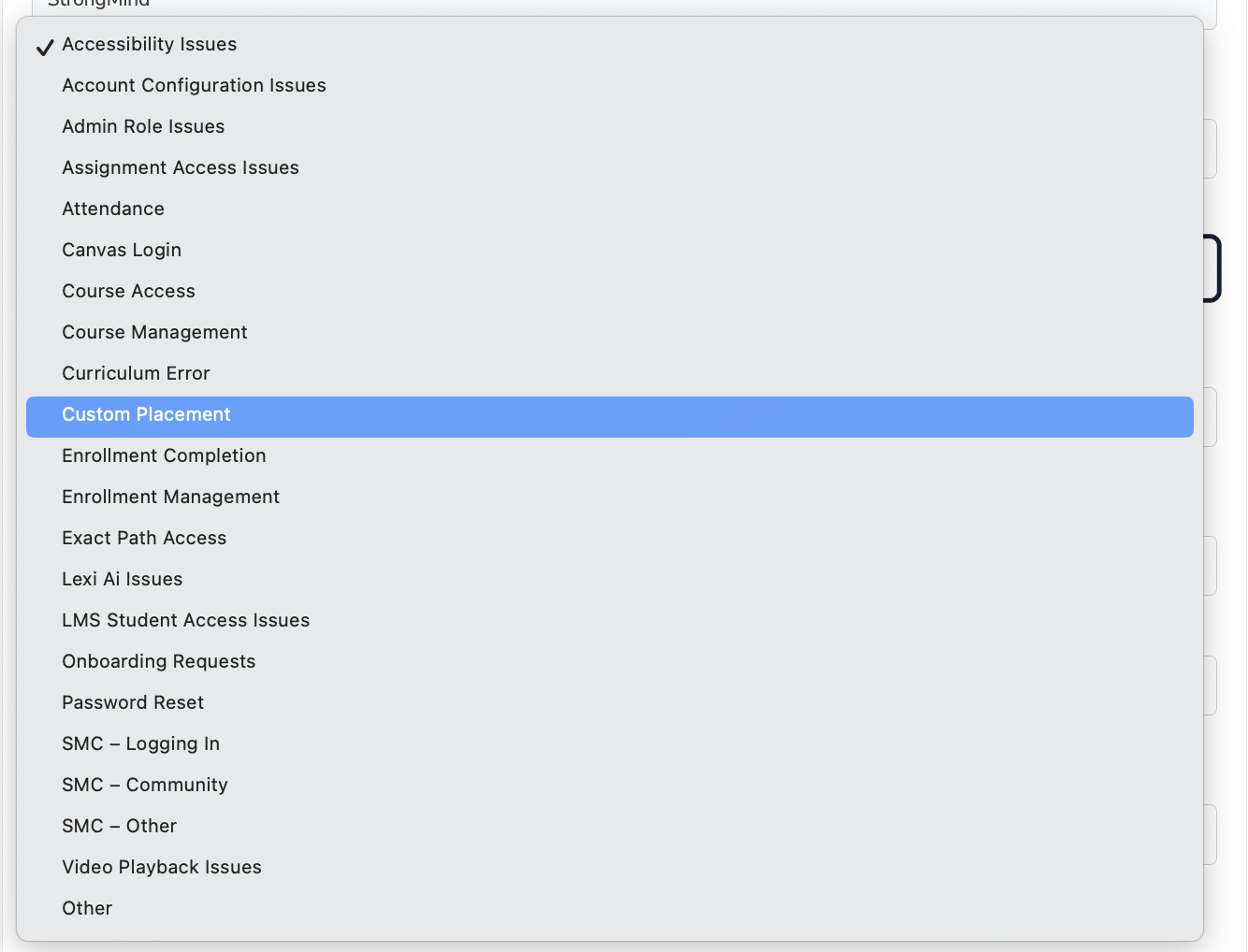1248x952 pixels.
Task: Choose Enrollment Completion from the list
Action: point(164,456)
